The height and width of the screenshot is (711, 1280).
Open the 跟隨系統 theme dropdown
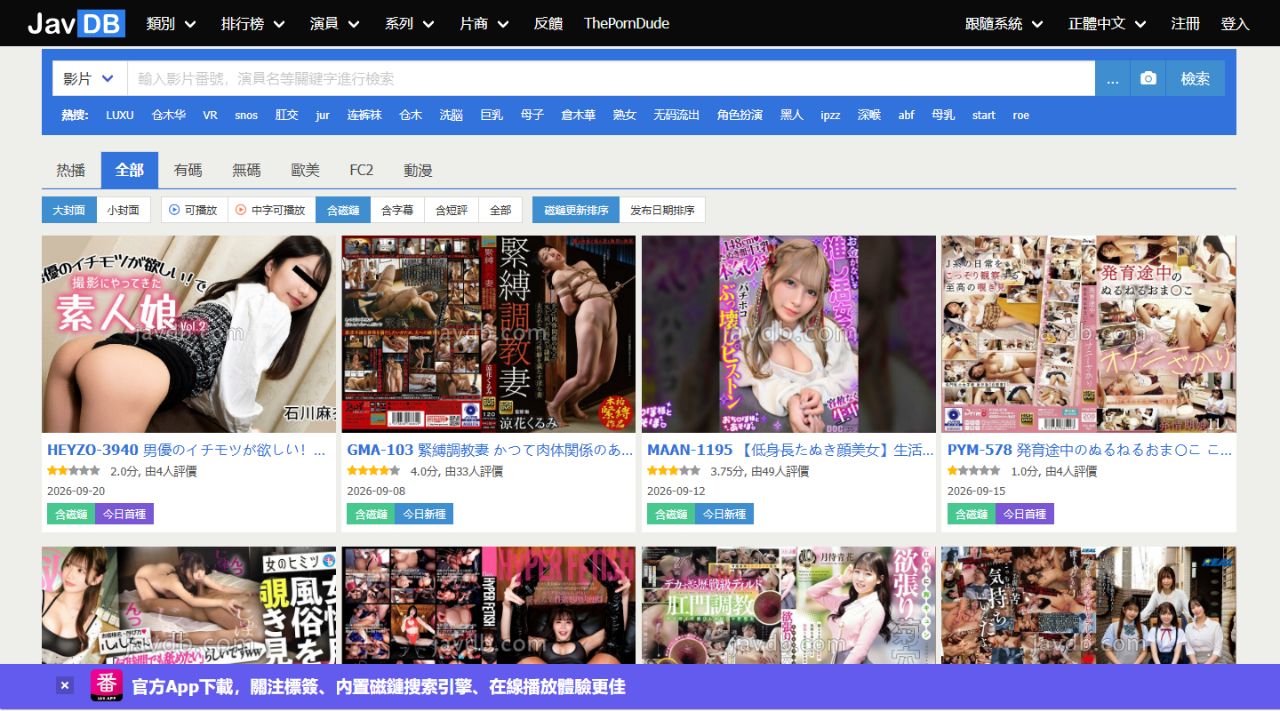1004,23
